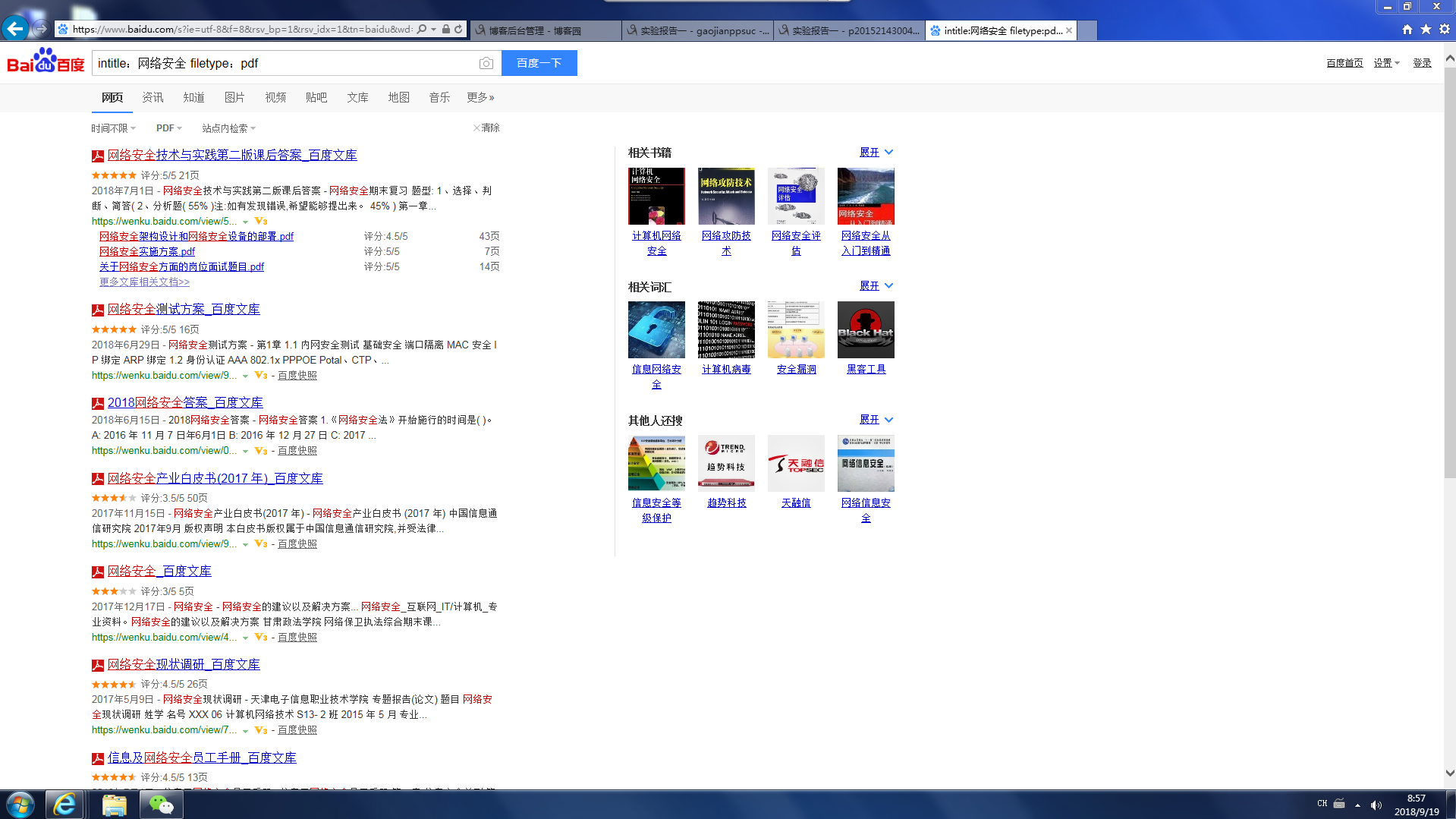Viewport: 1456px width, 819px height.
Task: Expand the 相关词汇 section with 展开
Action: 876,285
